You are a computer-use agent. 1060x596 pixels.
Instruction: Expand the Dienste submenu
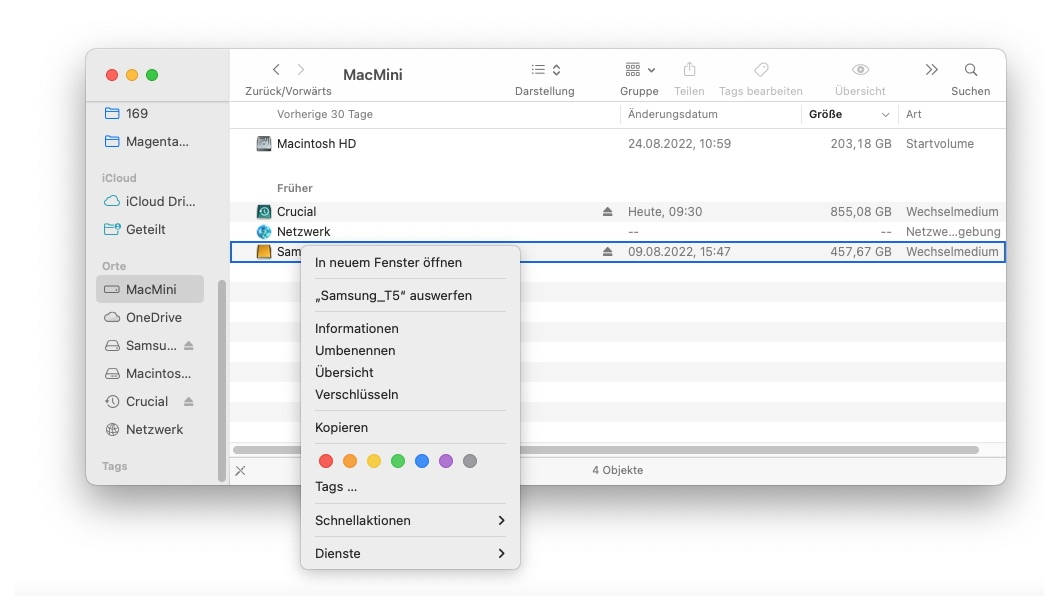coord(410,553)
